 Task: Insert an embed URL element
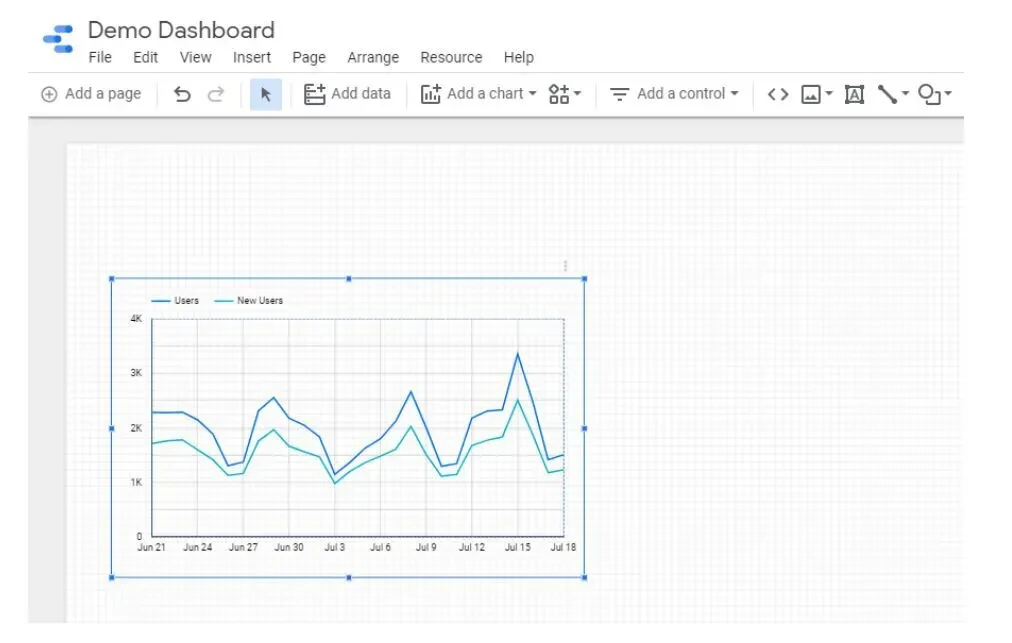[778, 93]
